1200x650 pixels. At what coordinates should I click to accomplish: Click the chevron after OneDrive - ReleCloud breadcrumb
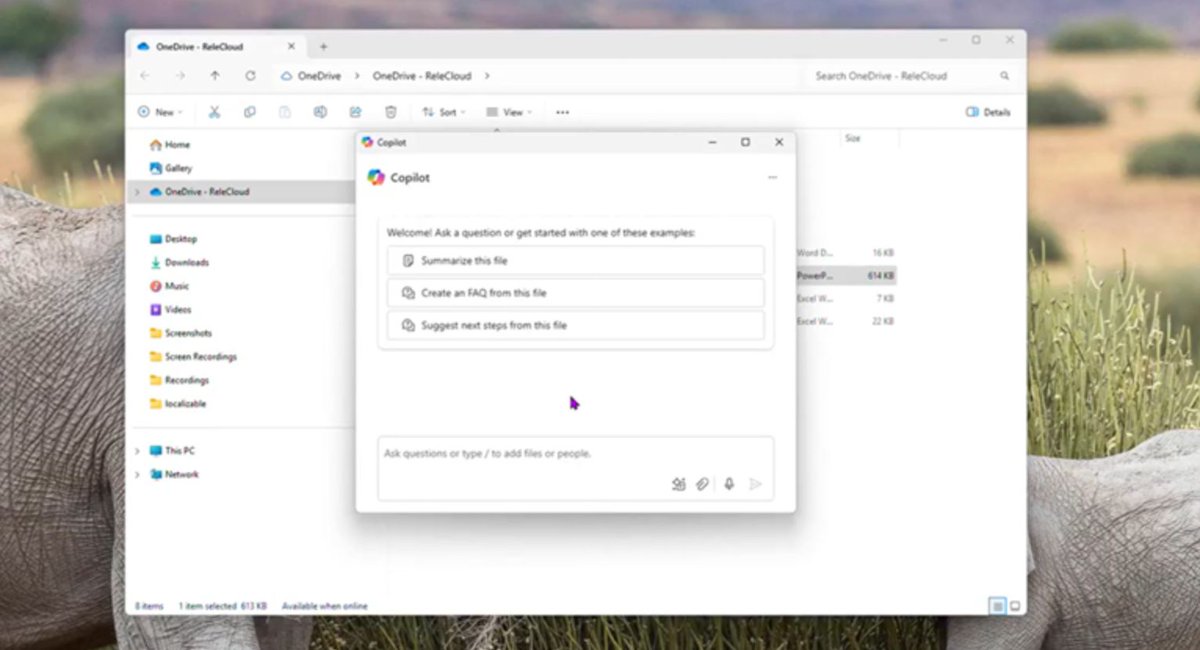coord(487,76)
